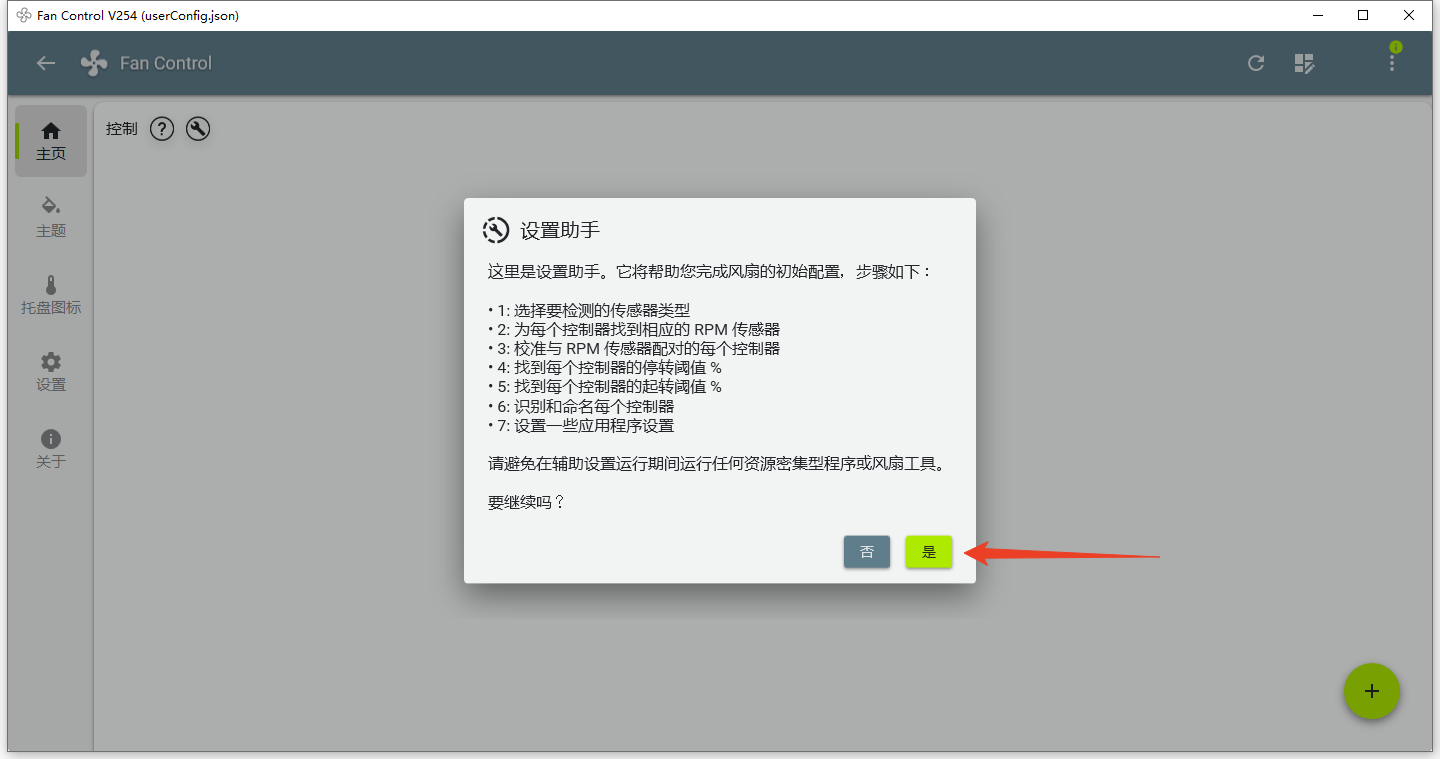
Task: Open the 关于 about page
Action: 51,448
